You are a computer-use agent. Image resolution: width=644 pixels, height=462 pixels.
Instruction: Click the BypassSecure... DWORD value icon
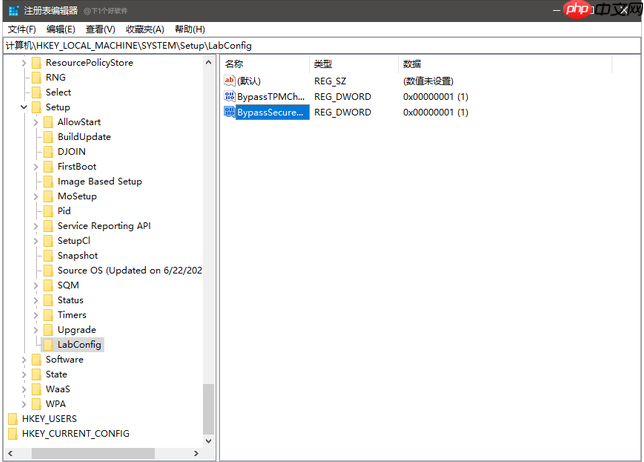click(x=229, y=112)
